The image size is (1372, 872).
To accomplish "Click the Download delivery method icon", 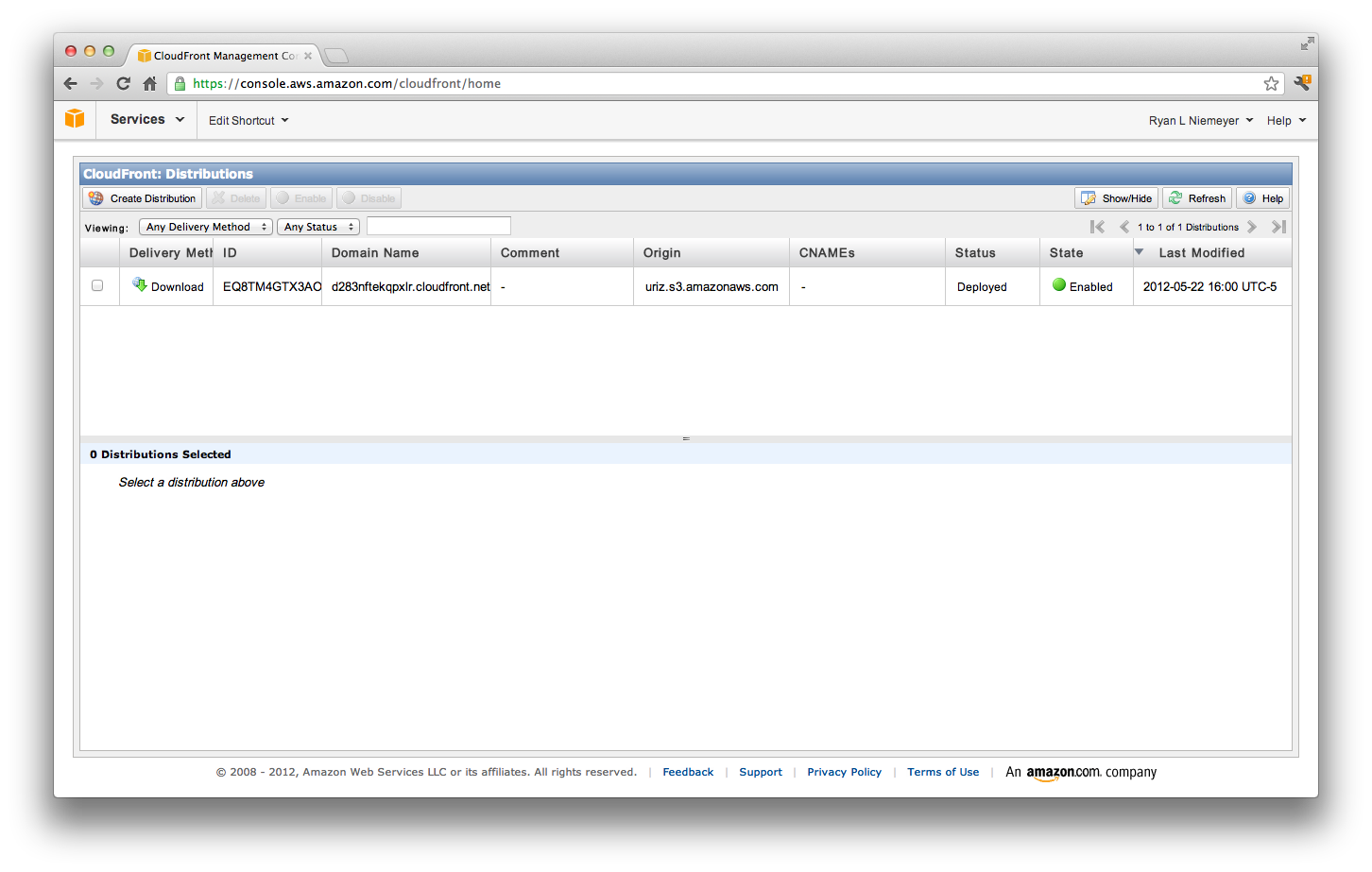I will click(141, 286).
